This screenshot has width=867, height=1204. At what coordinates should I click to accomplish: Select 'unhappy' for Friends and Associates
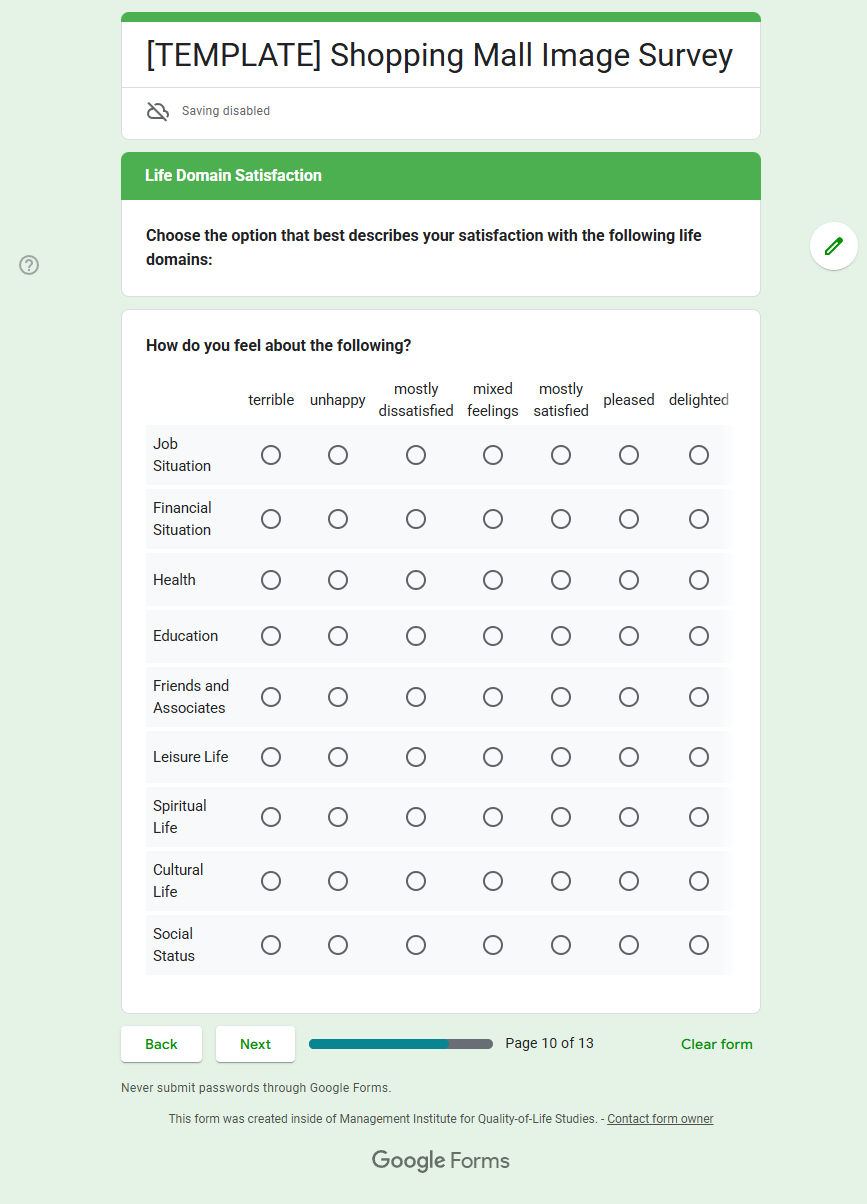[x=338, y=697]
